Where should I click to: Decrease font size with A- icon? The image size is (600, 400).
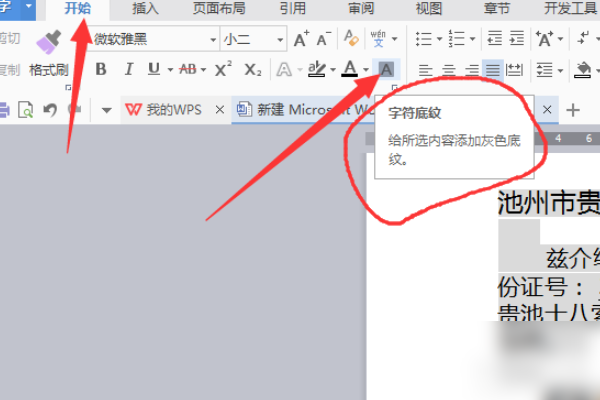point(323,39)
